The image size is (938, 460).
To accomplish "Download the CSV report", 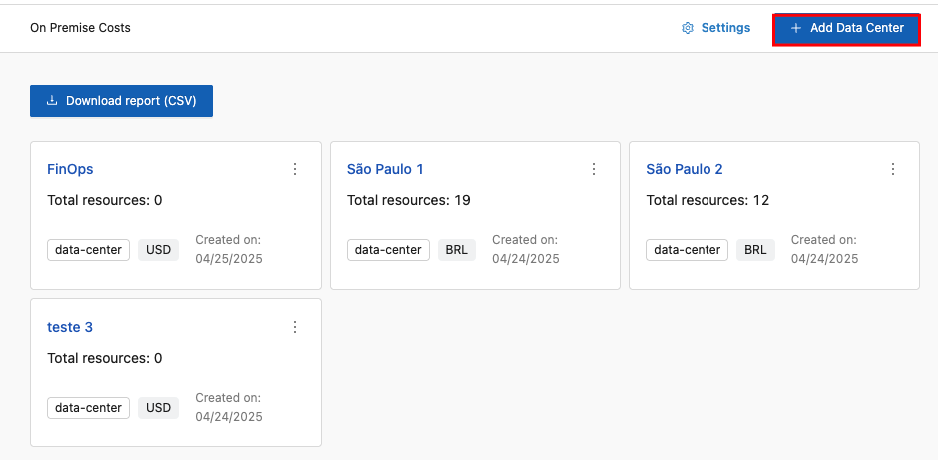I will click(121, 101).
